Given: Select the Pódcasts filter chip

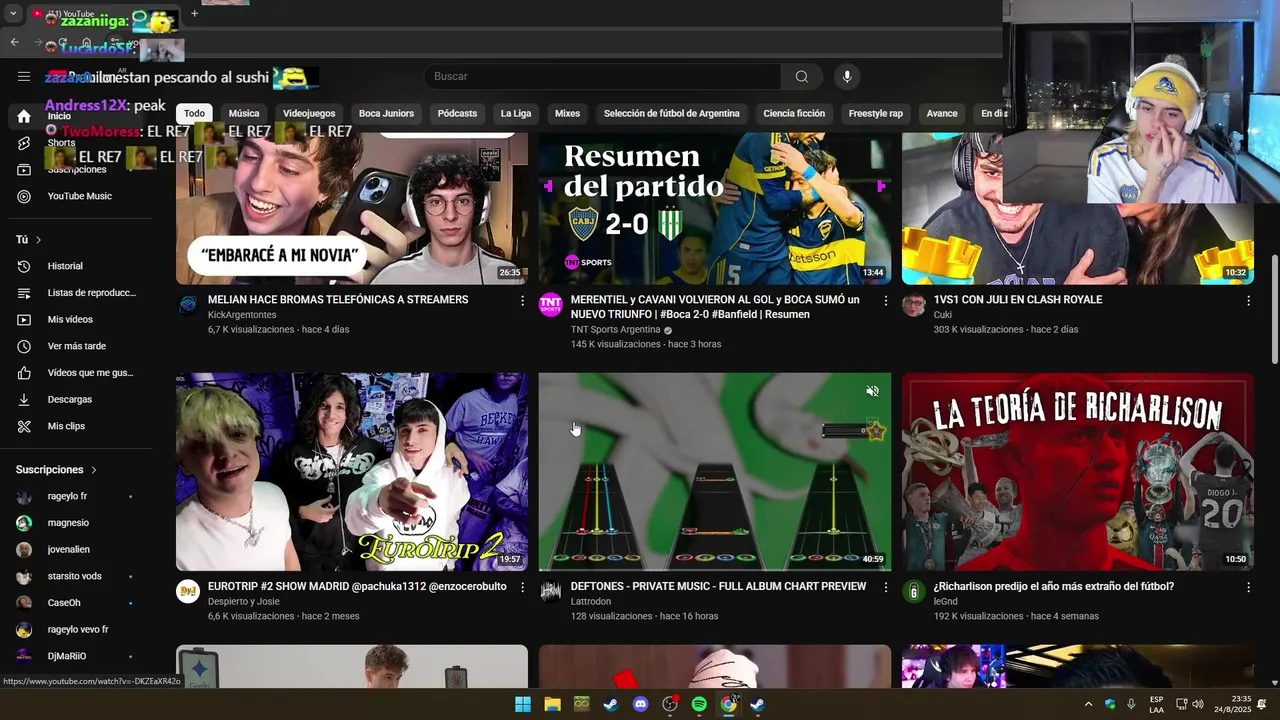Looking at the screenshot, I should pos(457,113).
